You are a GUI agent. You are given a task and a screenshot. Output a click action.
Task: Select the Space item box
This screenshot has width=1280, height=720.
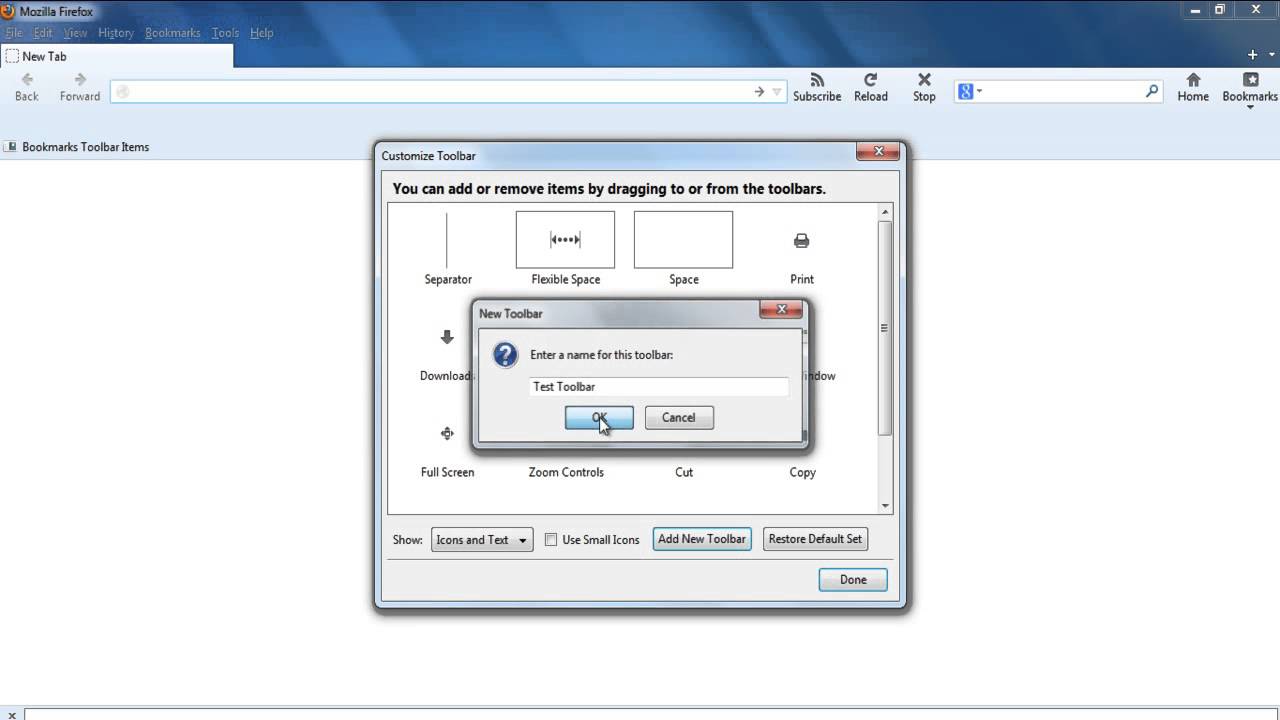683,239
